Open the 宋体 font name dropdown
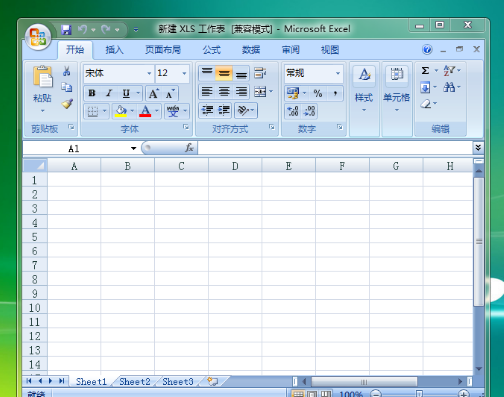This screenshot has height=397, width=504. click(x=149, y=73)
